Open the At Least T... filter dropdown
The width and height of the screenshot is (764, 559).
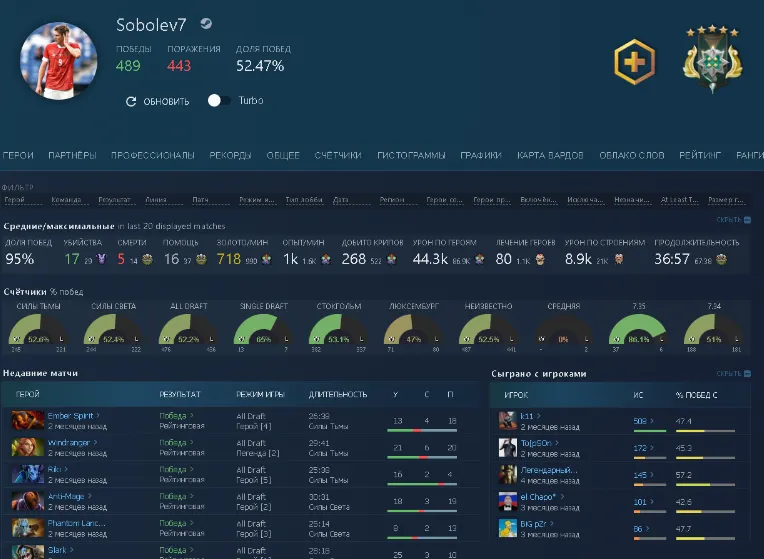(x=680, y=200)
